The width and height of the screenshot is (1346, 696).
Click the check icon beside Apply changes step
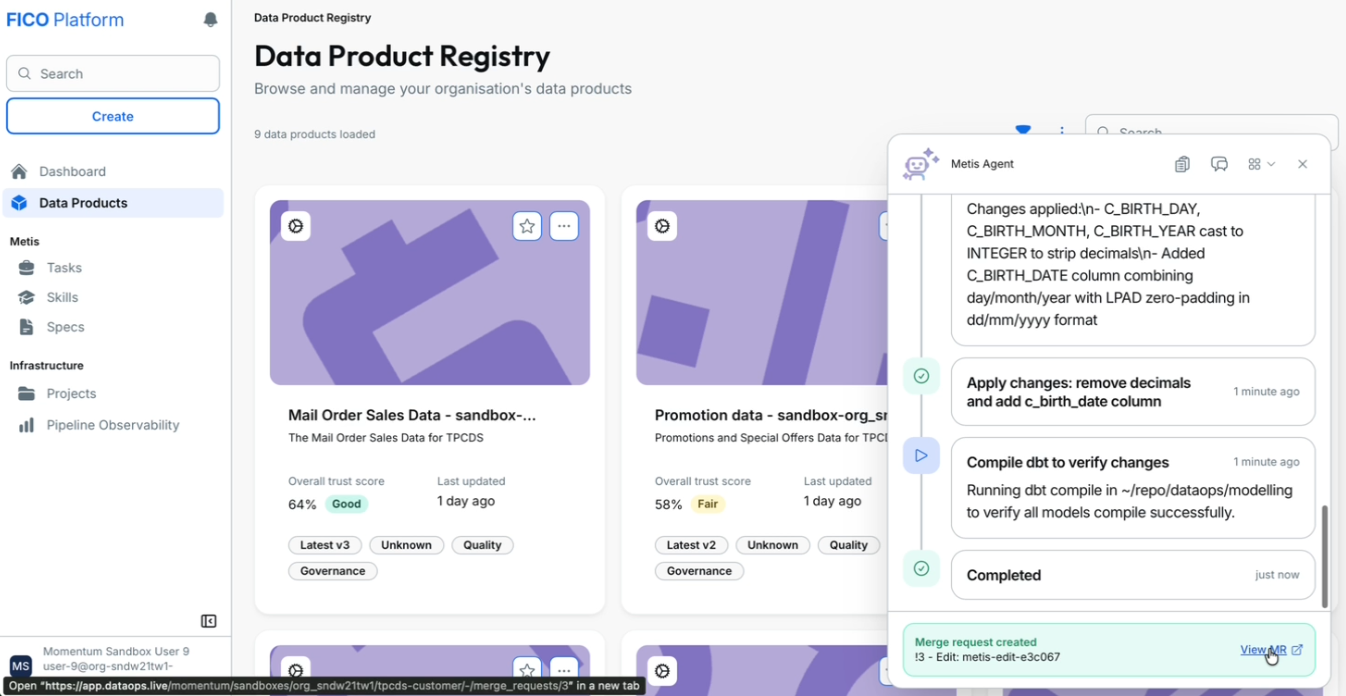921,376
